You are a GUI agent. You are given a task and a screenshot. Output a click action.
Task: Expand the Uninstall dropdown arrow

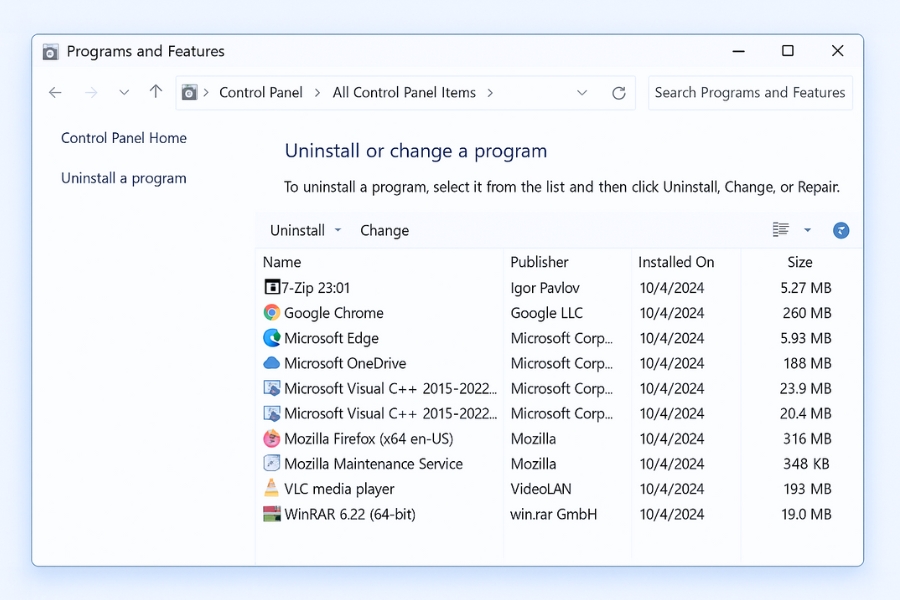338,230
